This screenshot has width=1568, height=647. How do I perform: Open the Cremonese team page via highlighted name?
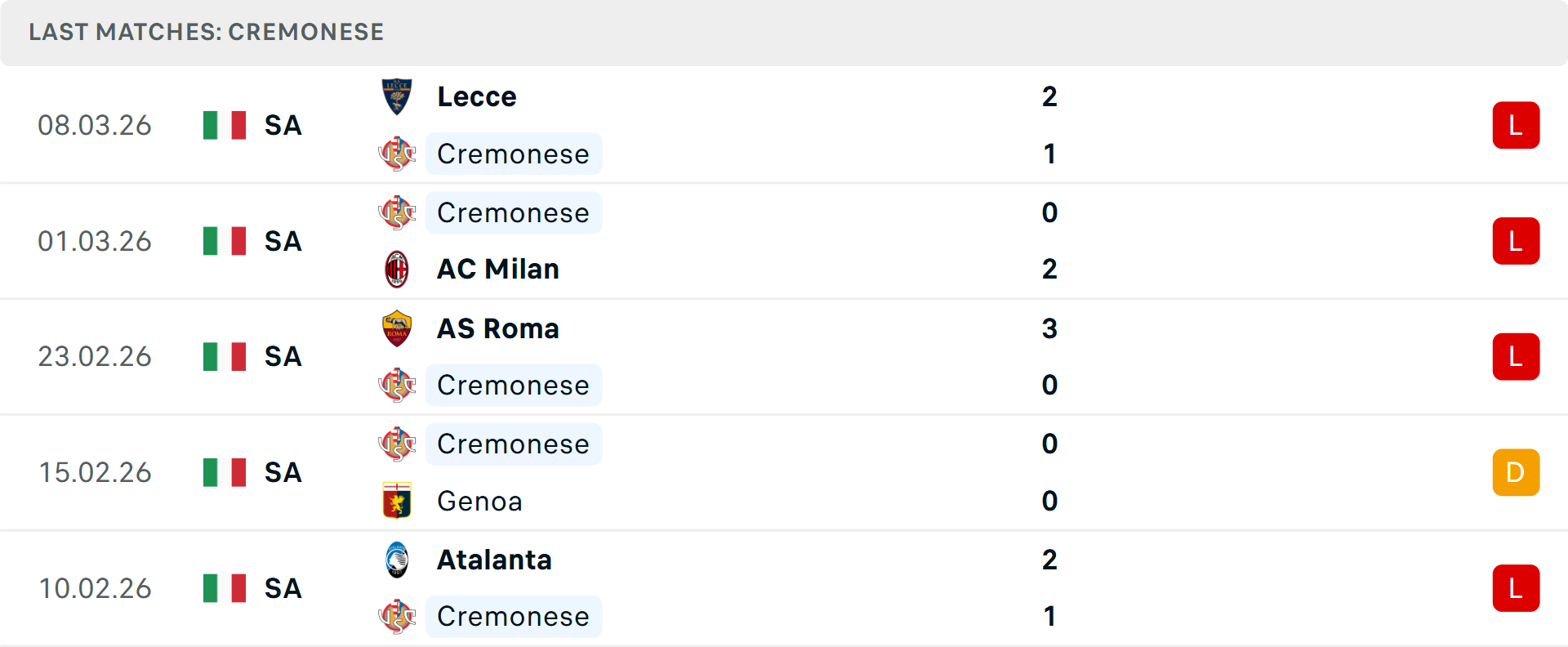tap(514, 154)
